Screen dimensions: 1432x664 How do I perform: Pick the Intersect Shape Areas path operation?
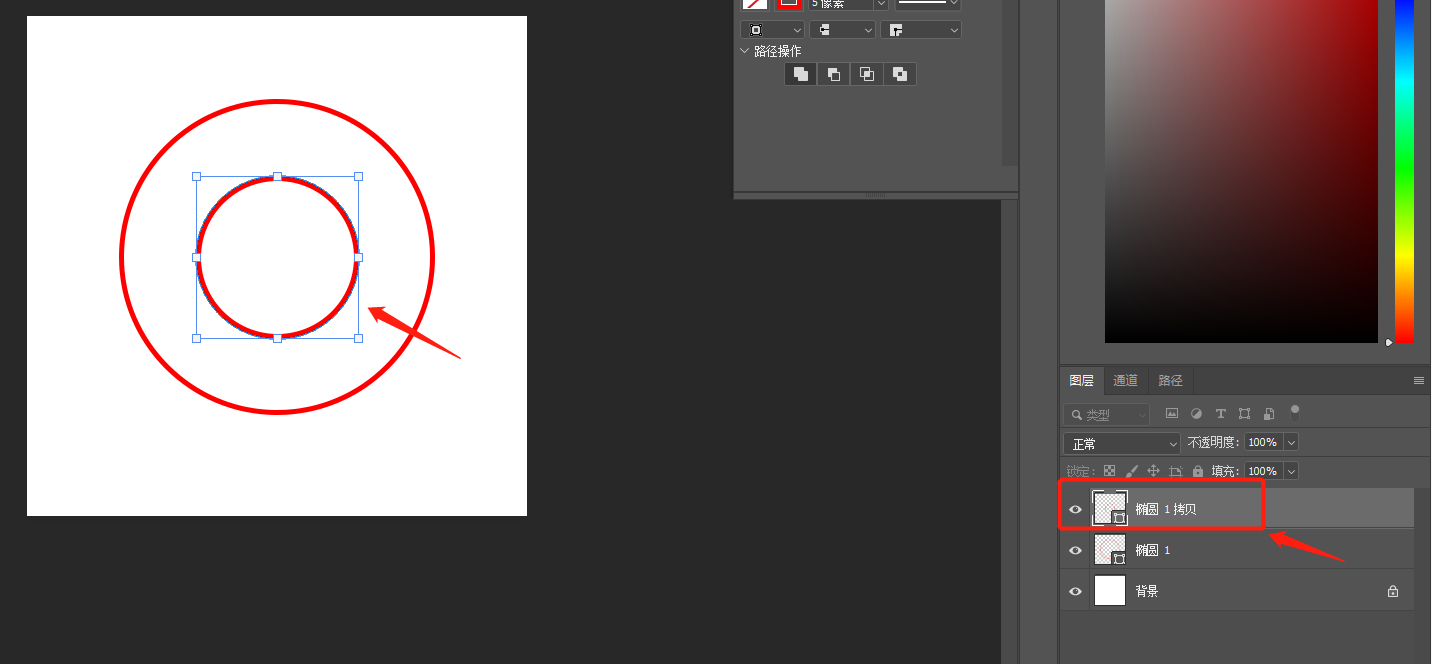(x=867, y=74)
